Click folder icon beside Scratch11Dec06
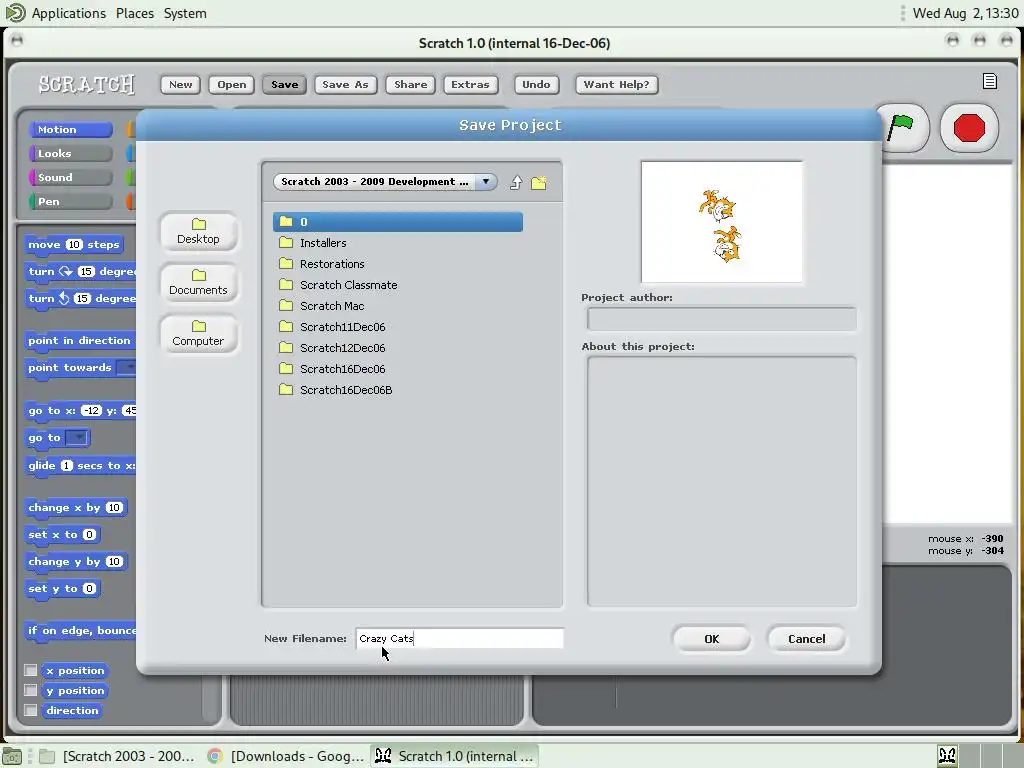The width and height of the screenshot is (1024, 768). (x=286, y=327)
